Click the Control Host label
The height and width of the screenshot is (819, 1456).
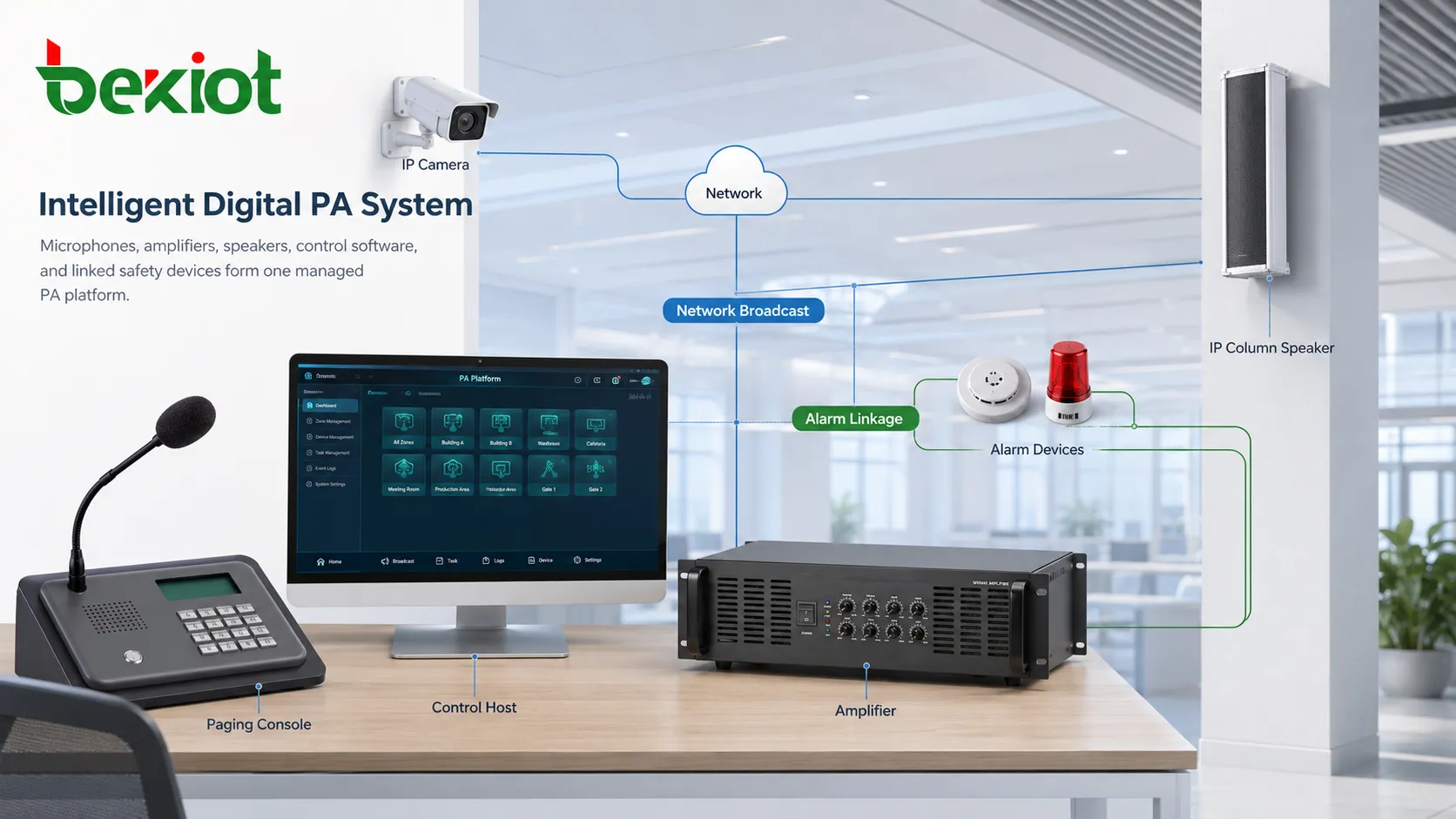(x=475, y=708)
